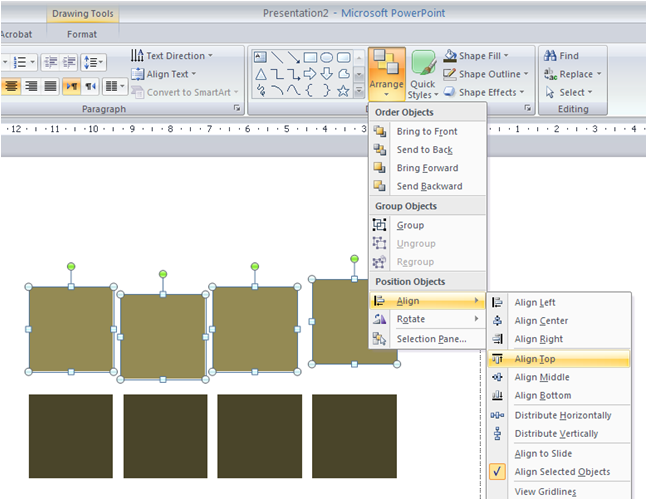
Task: Click Distribute Vertically
Action: click(559, 434)
